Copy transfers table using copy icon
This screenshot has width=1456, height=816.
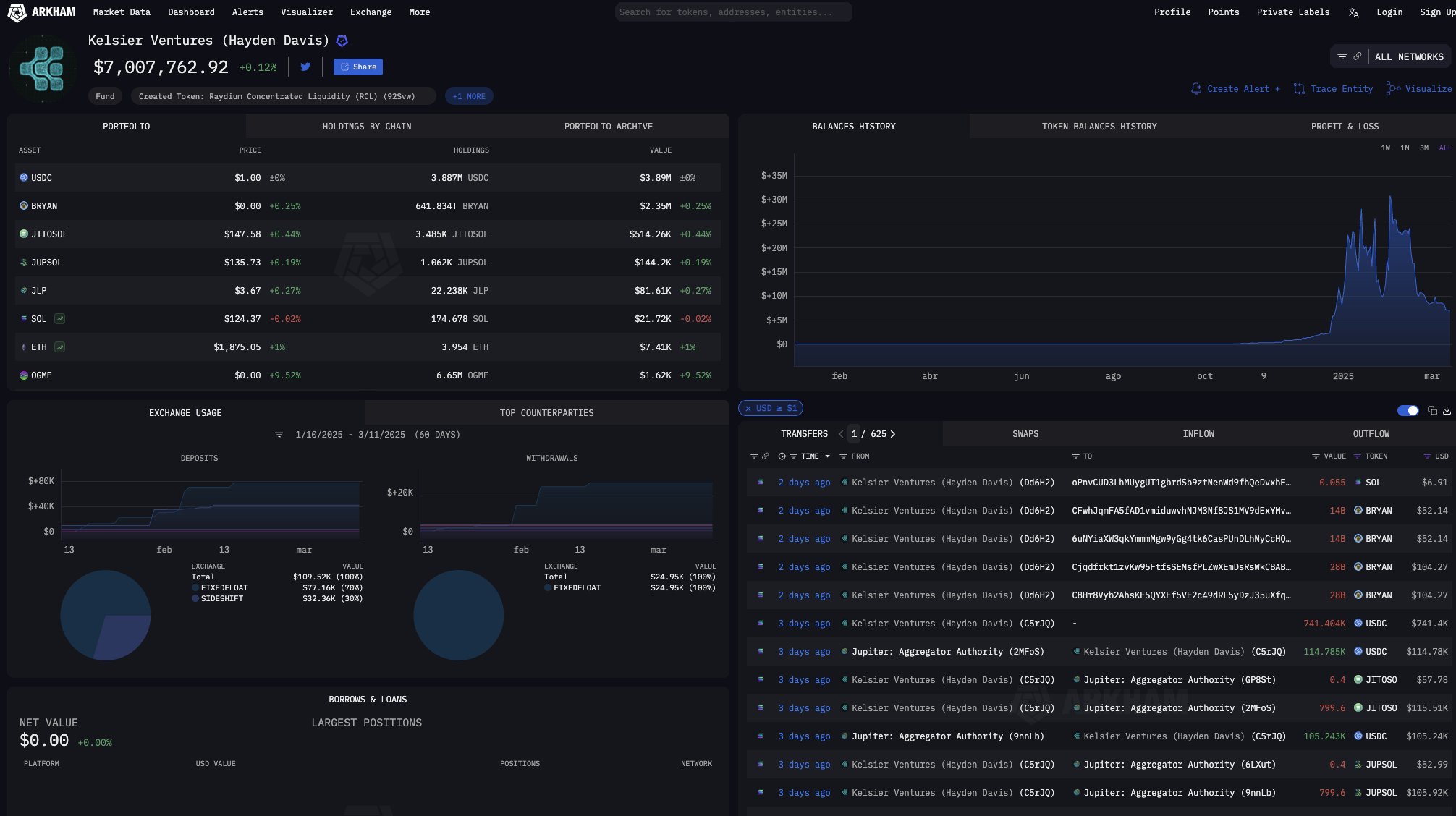[x=1432, y=411]
